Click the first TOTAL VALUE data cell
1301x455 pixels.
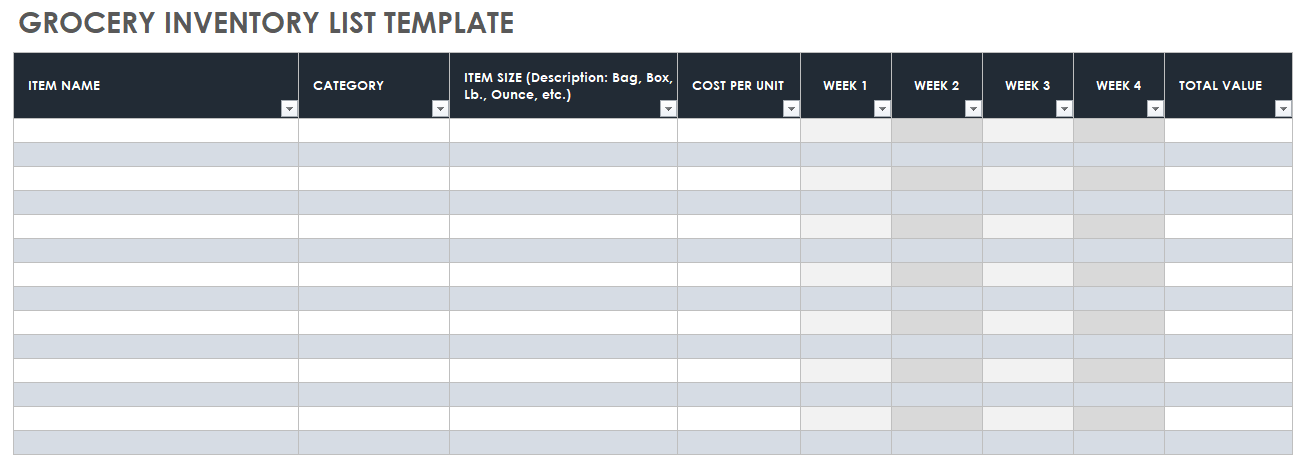(x=1227, y=131)
